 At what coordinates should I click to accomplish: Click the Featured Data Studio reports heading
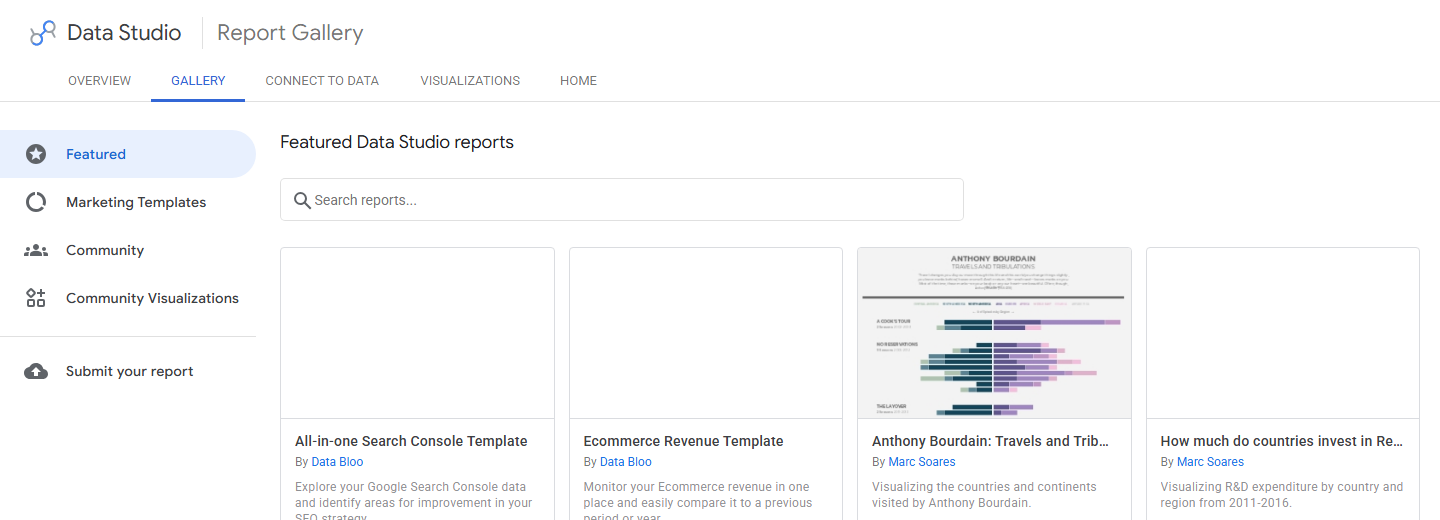(397, 142)
